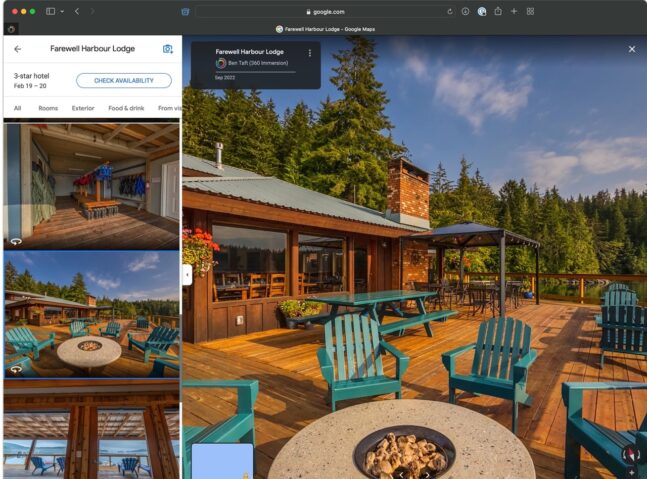
Task: Click the privacy extension icon in the toolbar
Action: point(482,12)
